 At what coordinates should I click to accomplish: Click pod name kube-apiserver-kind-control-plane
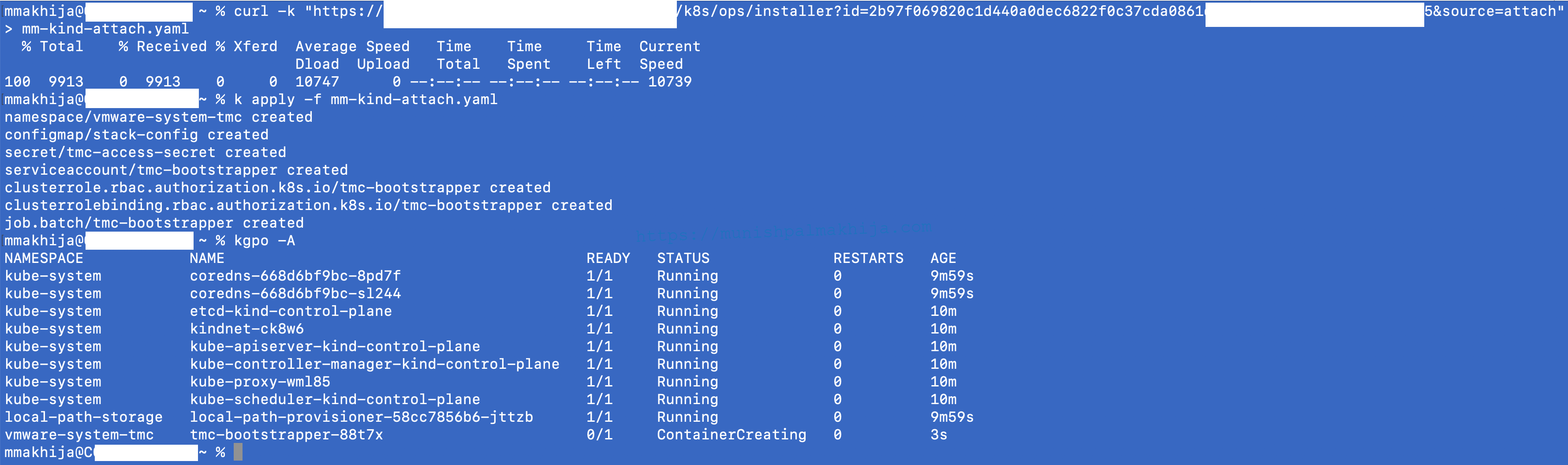(x=335, y=347)
